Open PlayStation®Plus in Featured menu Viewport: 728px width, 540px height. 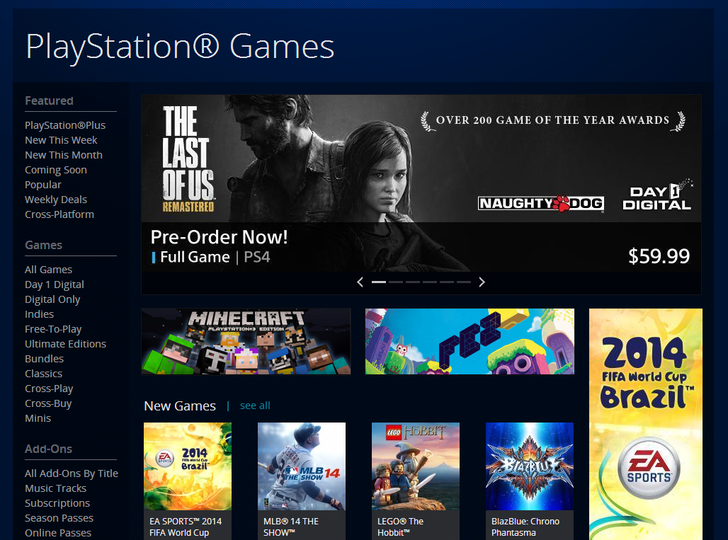(65, 125)
